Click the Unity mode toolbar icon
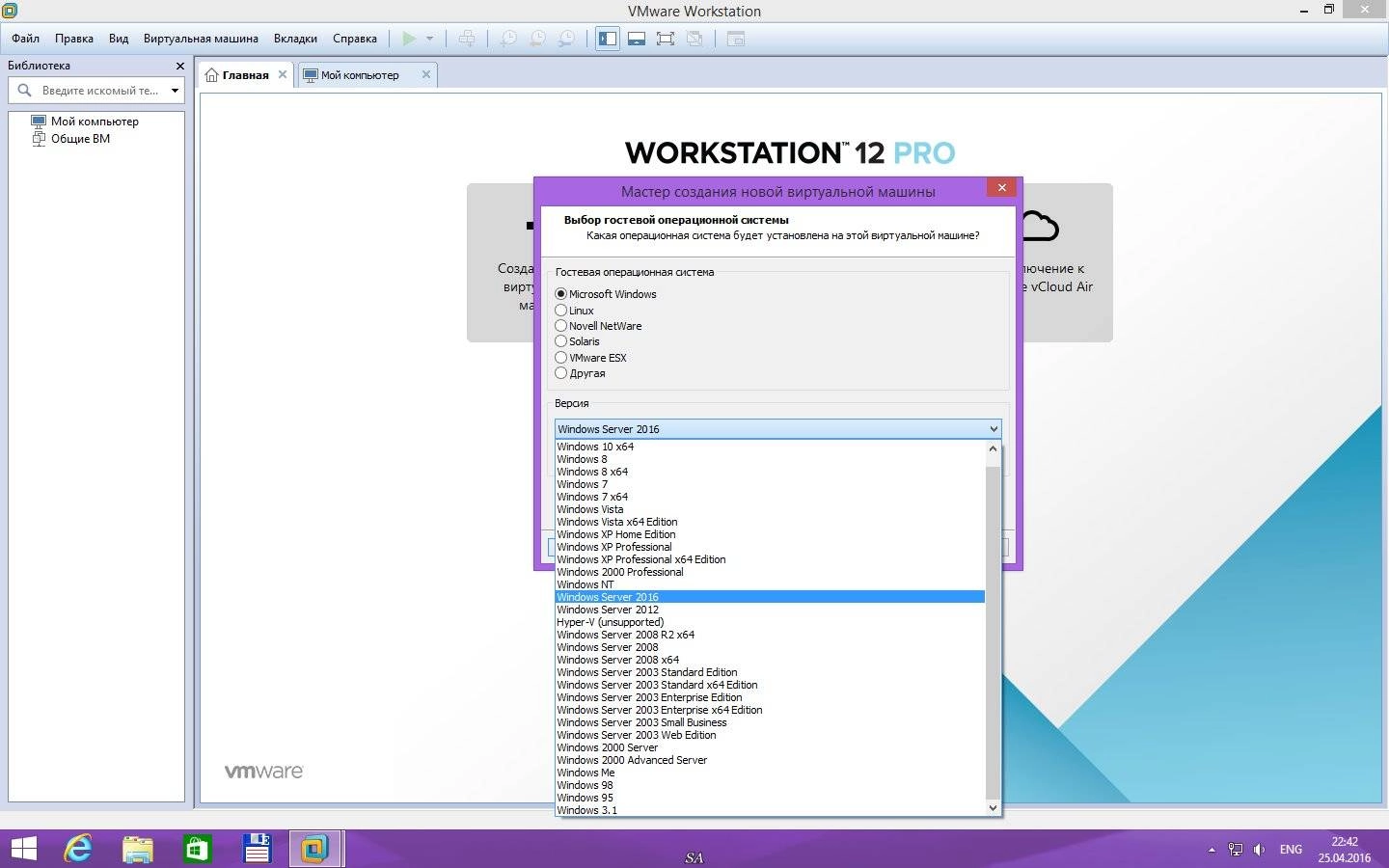 (694, 39)
